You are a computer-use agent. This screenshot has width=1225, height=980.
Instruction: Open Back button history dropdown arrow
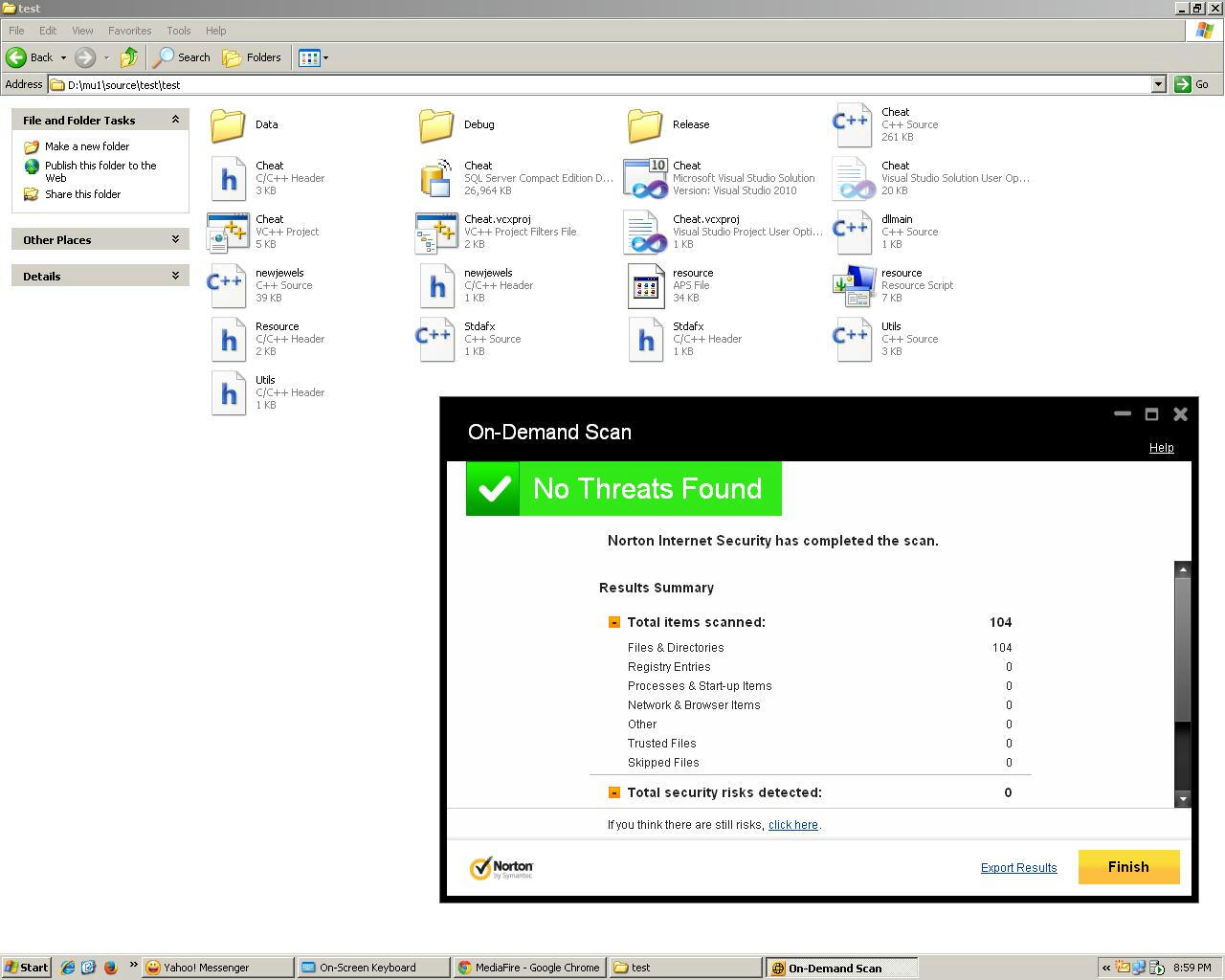[63, 57]
